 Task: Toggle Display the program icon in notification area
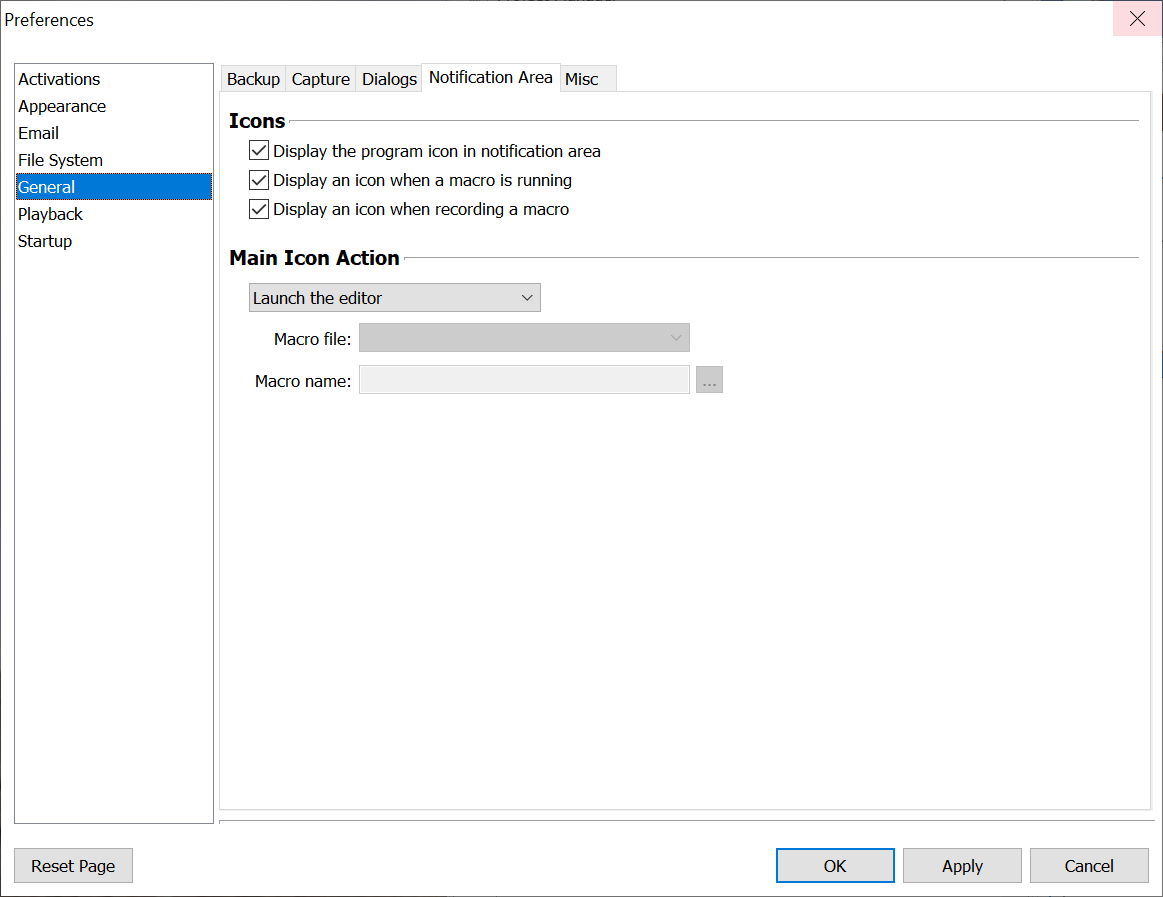[x=259, y=151]
